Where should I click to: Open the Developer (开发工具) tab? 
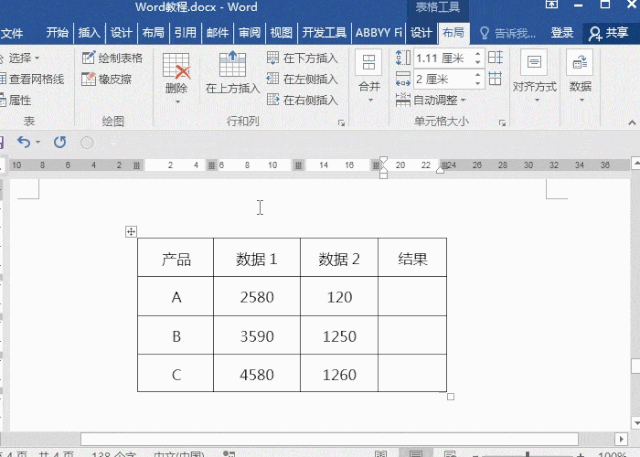(324, 33)
